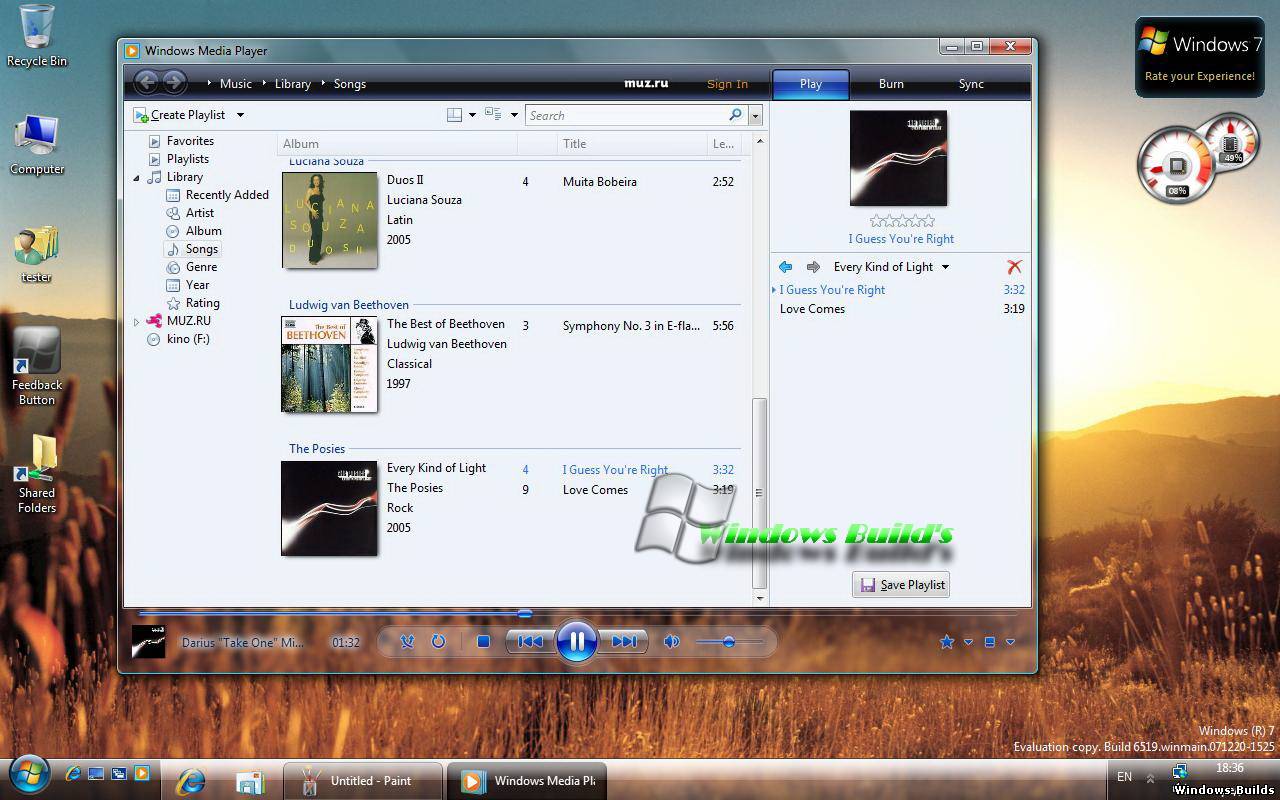Click the search magnifier icon
Viewport: 1280px width, 800px height.
tap(735, 115)
